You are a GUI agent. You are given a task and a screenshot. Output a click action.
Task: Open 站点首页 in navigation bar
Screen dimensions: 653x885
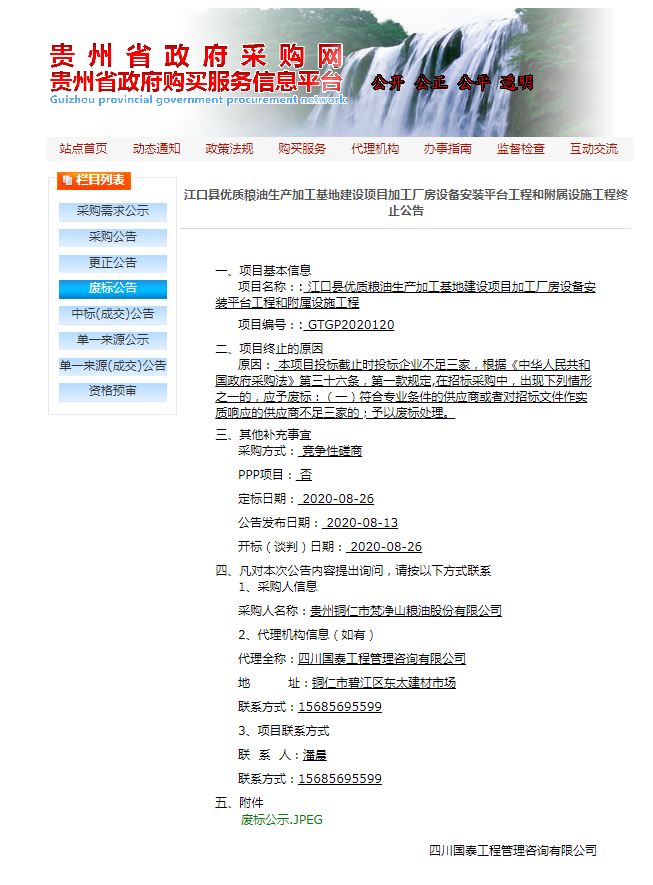(83, 149)
